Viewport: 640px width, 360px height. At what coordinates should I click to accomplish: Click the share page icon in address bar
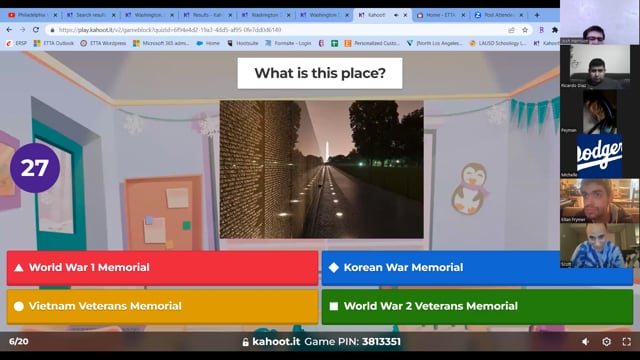tap(511, 30)
